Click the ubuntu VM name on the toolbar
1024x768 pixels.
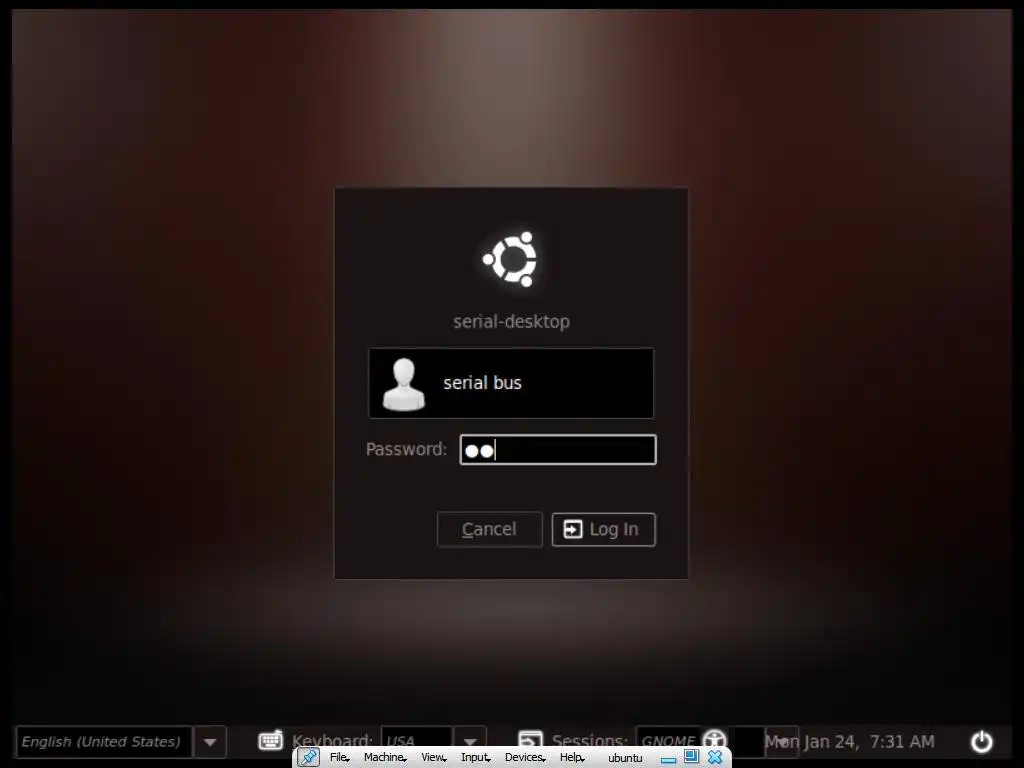625,758
